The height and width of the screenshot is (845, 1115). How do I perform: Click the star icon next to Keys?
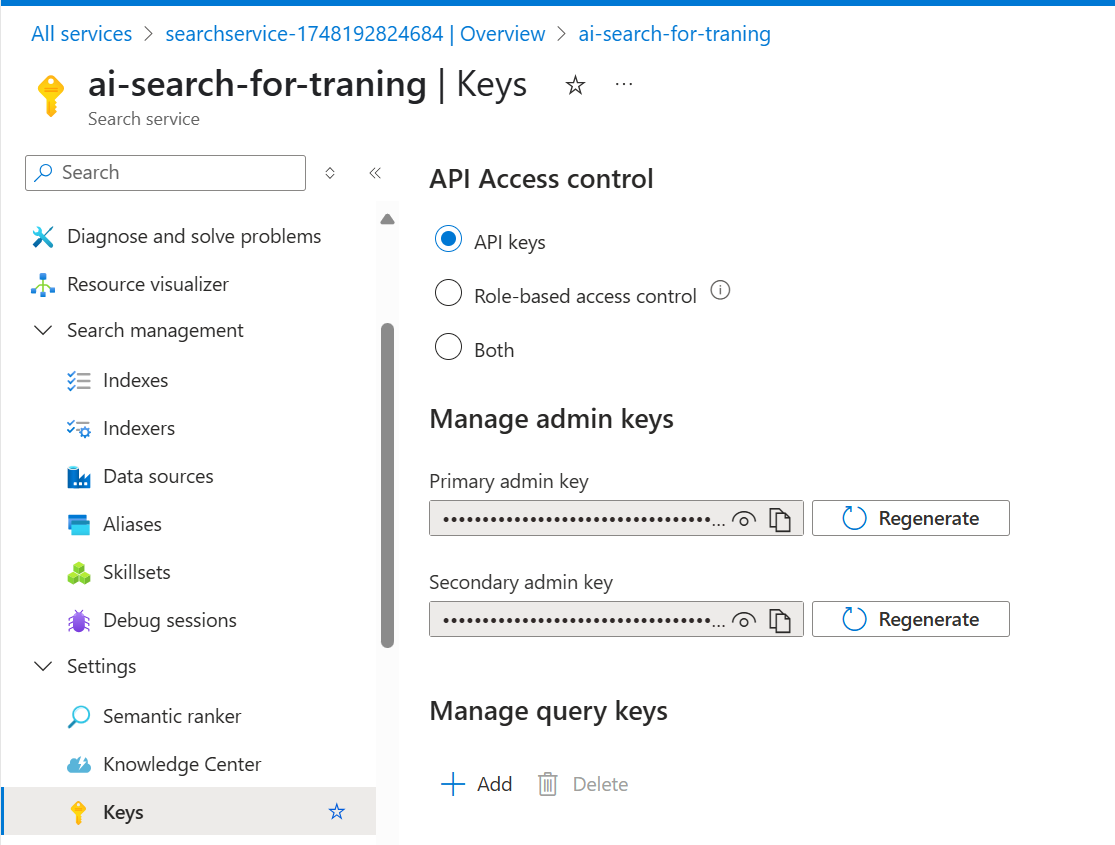pyautogui.click(x=337, y=812)
